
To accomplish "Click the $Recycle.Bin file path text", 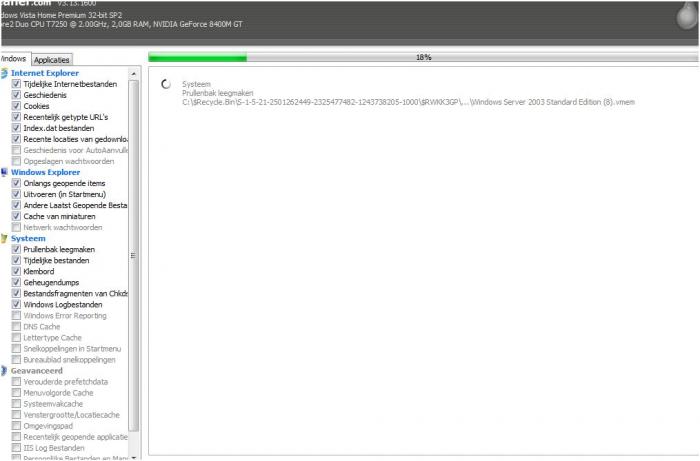I will coord(408,102).
